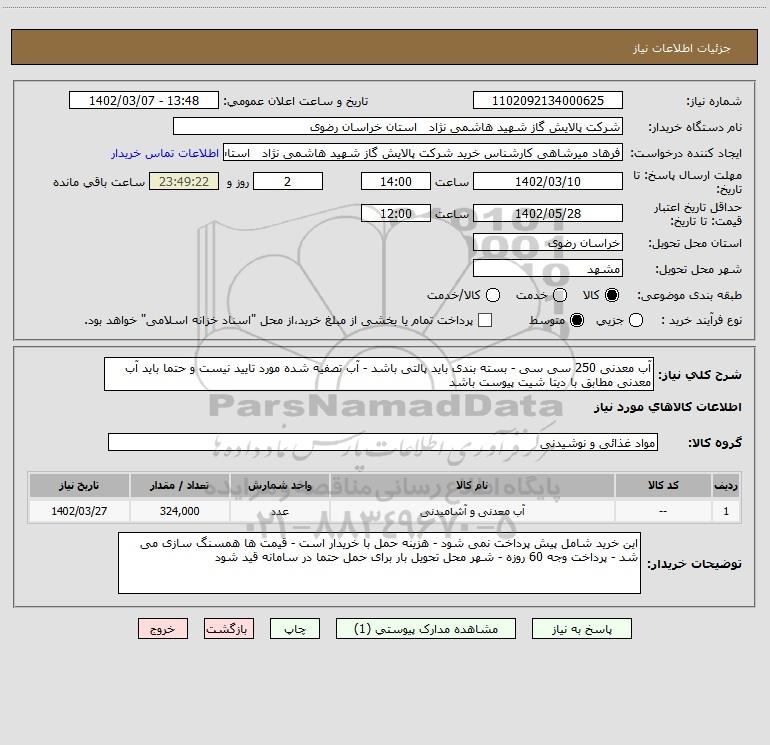Click the بازگشت back button
The image size is (770, 745).
click(x=229, y=629)
